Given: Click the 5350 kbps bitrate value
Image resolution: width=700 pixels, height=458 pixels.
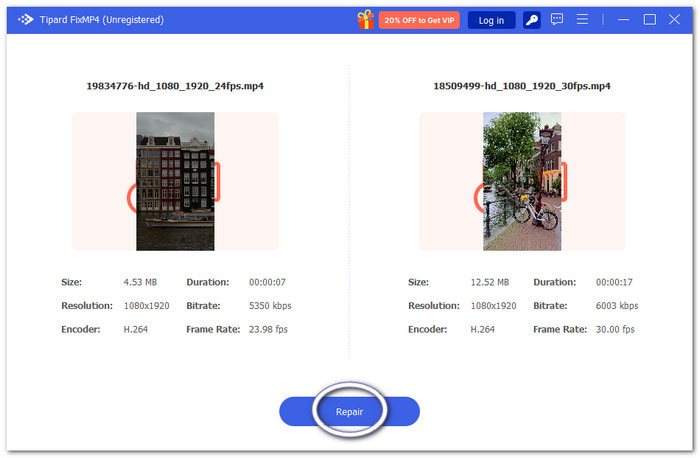Looking at the screenshot, I should [270, 306].
